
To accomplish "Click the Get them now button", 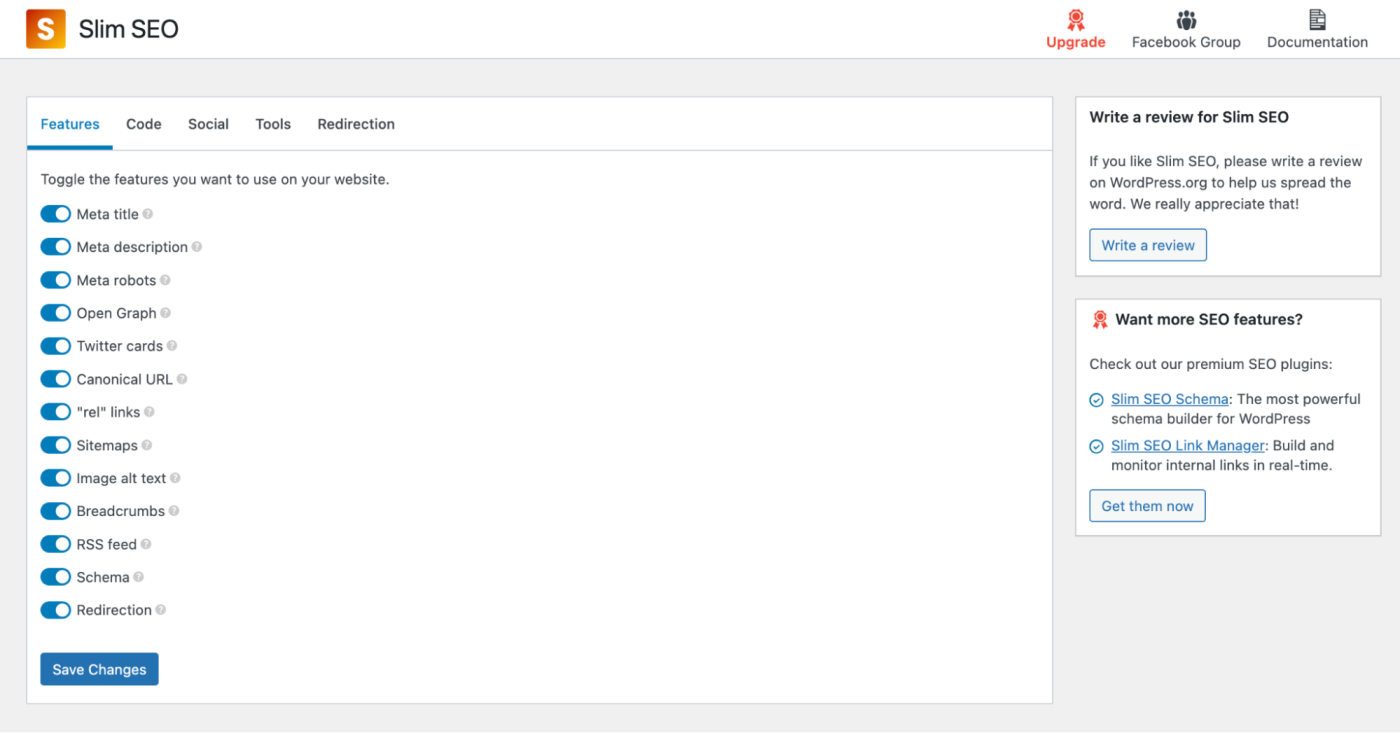I will click(1147, 506).
